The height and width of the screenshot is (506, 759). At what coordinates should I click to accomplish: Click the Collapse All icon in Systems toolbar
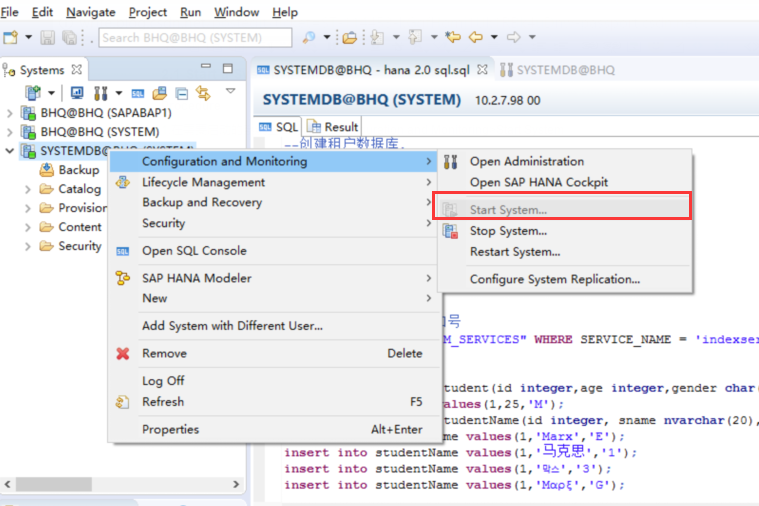(x=182, y=93)
